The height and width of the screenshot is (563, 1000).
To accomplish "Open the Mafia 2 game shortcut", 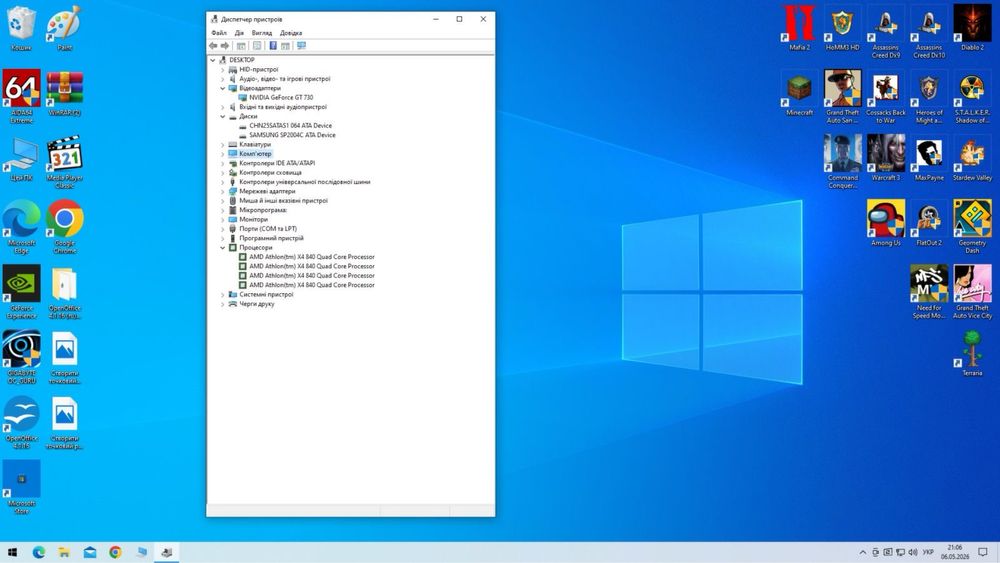I will (799, 28).
